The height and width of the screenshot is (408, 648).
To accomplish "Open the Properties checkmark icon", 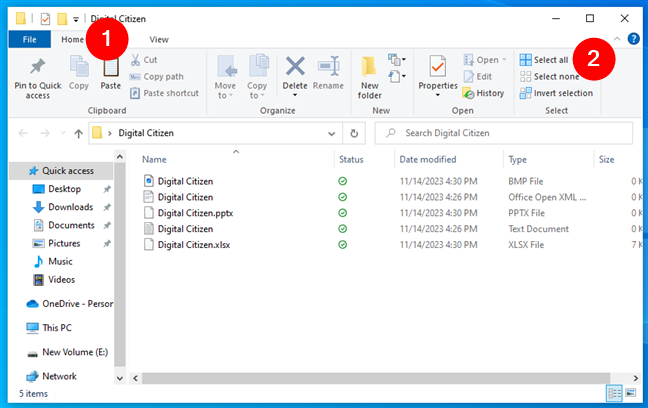I will pos(438,66).
